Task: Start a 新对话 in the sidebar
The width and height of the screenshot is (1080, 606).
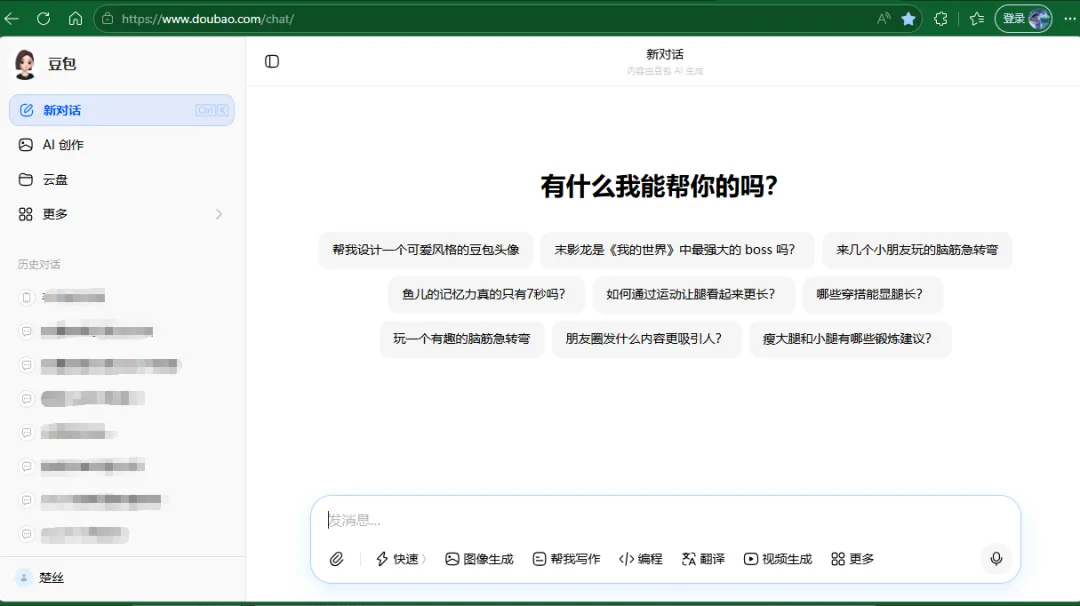Action: (x=122, y=110)
